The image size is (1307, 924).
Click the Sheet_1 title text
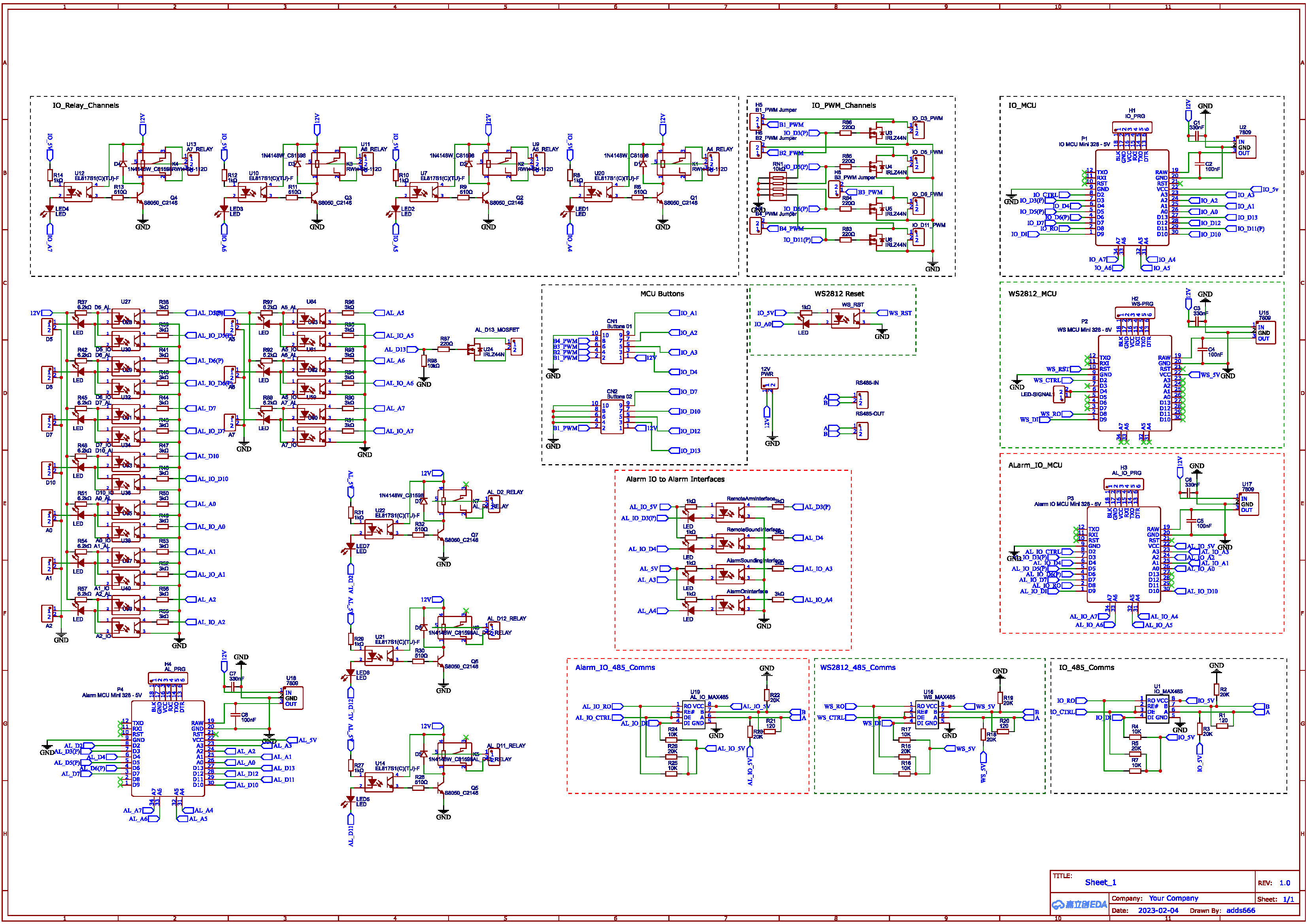[x=1100, y=883]
